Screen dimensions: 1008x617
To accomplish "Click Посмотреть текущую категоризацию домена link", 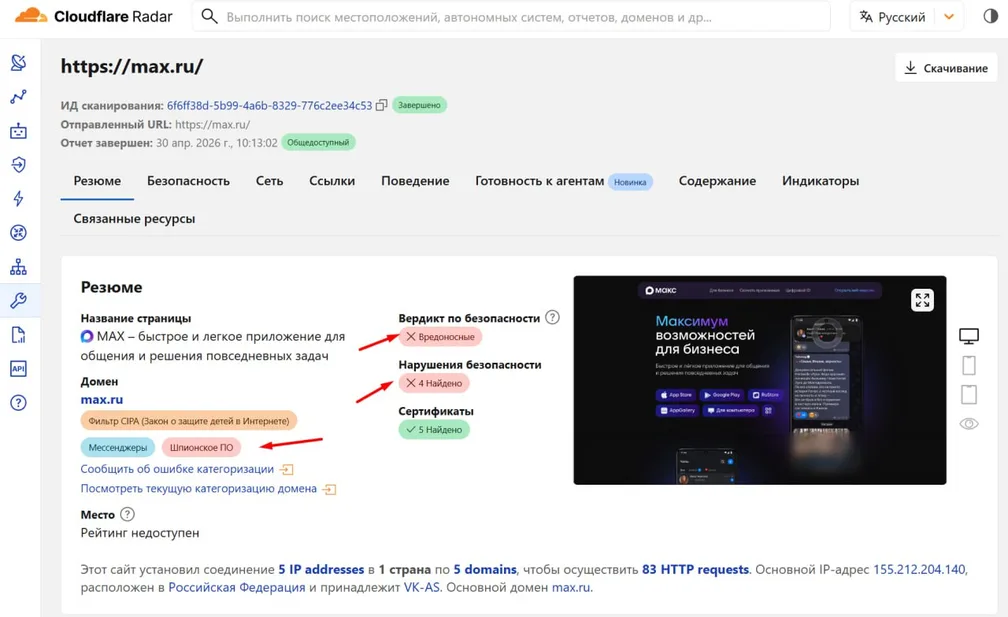I will (x=199, y=488).
